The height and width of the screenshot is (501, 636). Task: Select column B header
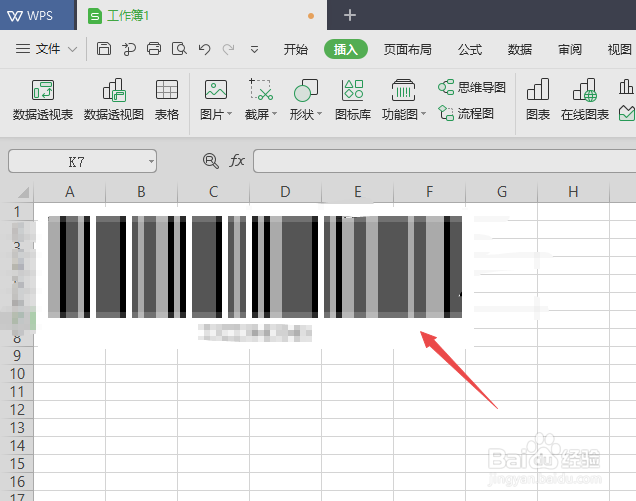click(x=141, y=192)
